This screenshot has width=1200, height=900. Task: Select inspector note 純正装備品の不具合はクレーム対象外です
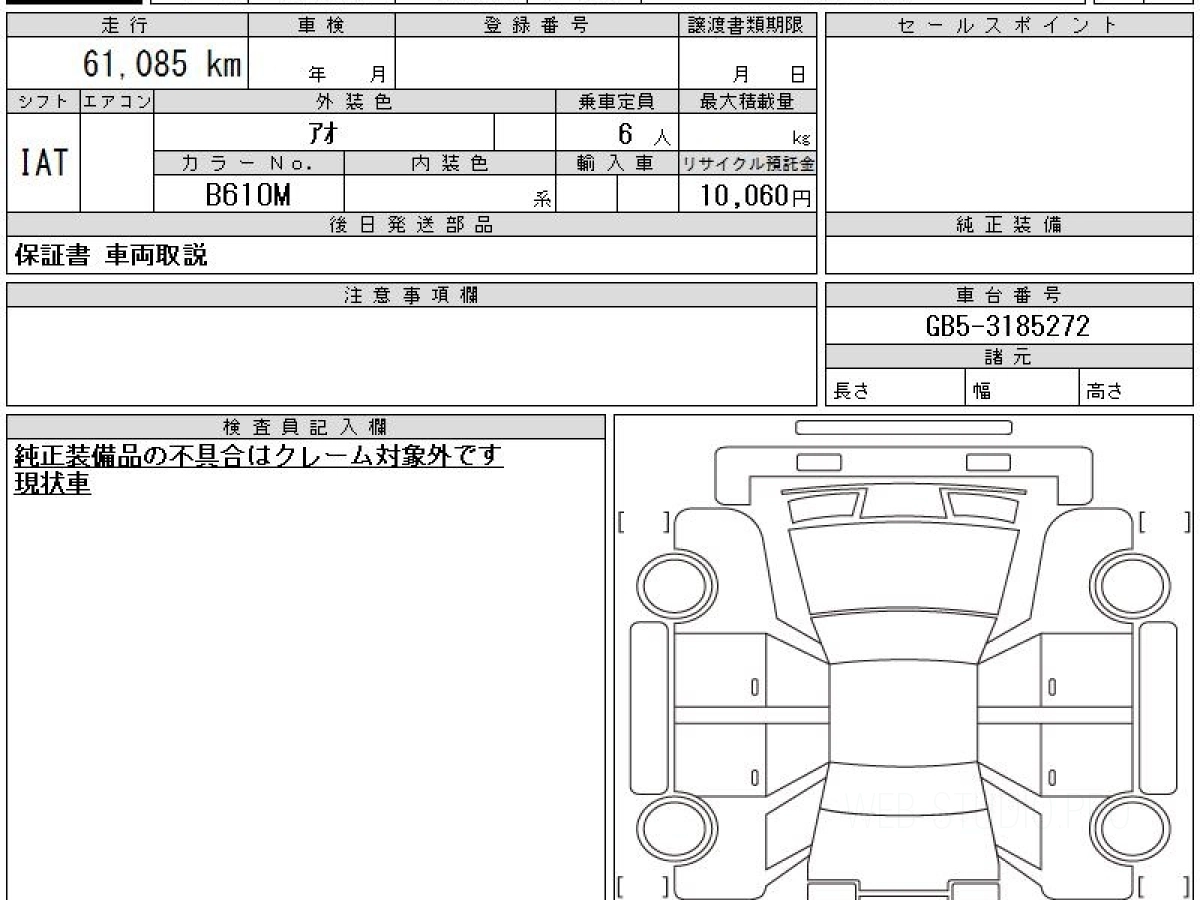[x=258, y=456]
